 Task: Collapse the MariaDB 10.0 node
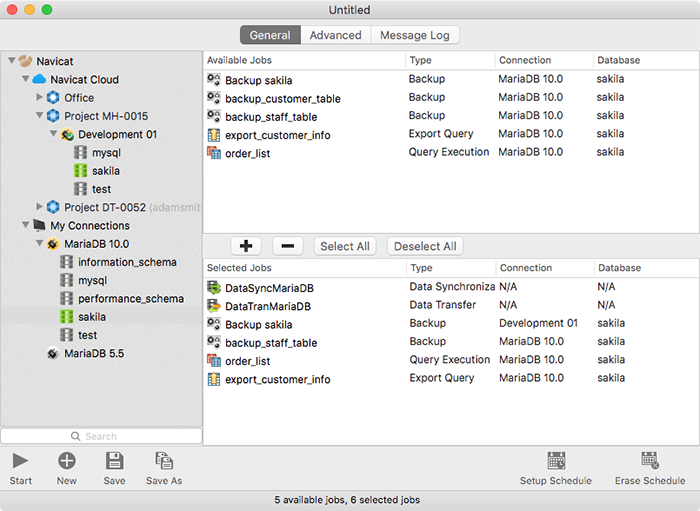39,243
